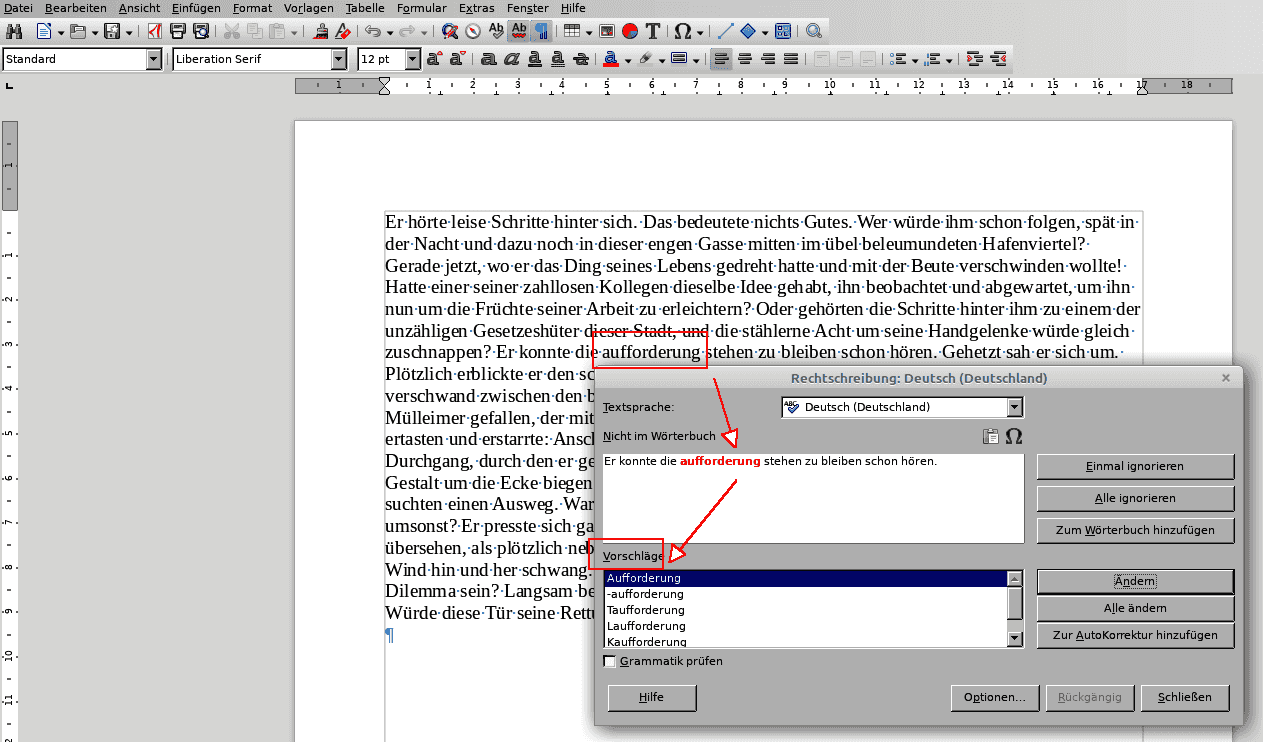Omega special character icon in spelling dialog
The height and width of the screenshot is (742, 1263).
click(1014, 436)
